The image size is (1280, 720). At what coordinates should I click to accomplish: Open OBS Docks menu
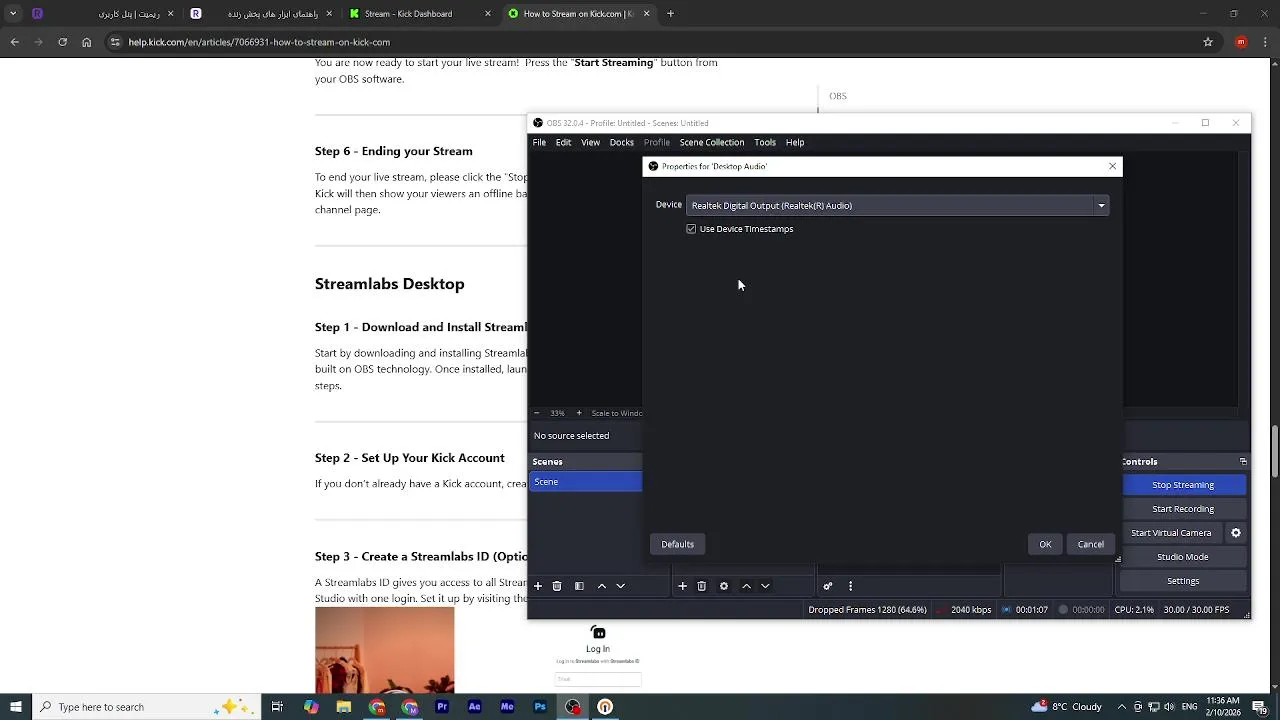click(x=622, y=142)
